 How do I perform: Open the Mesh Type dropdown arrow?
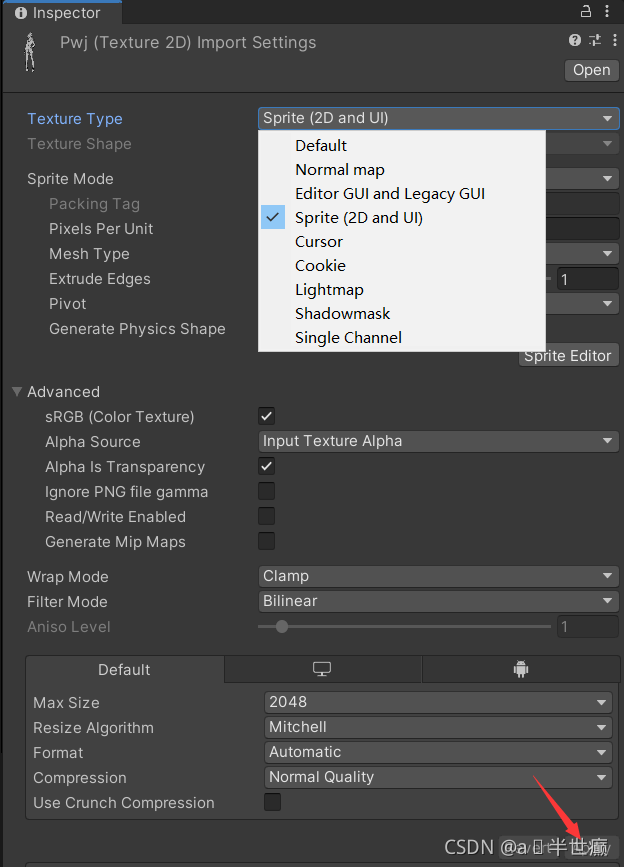(x=607, y=254)
